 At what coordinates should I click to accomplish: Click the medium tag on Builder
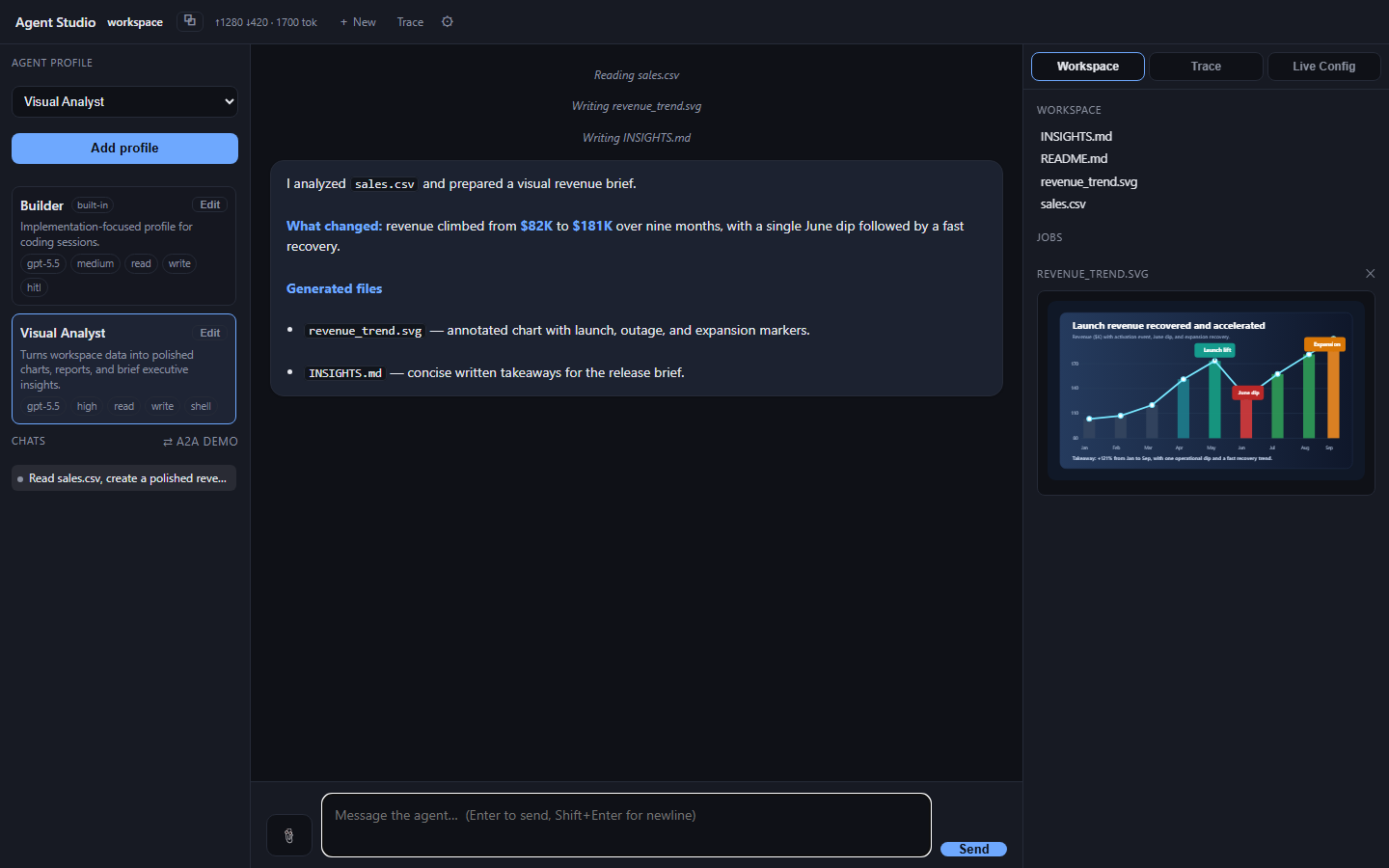[95, 264]
